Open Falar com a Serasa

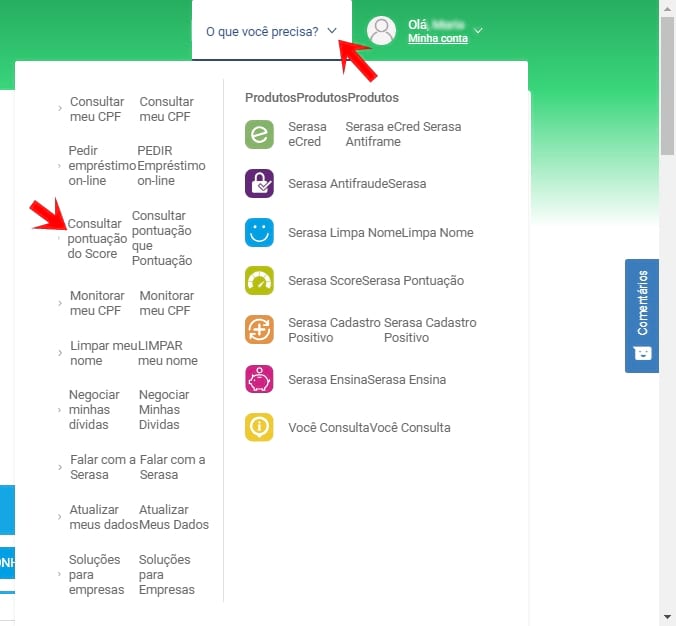point(103,467)
